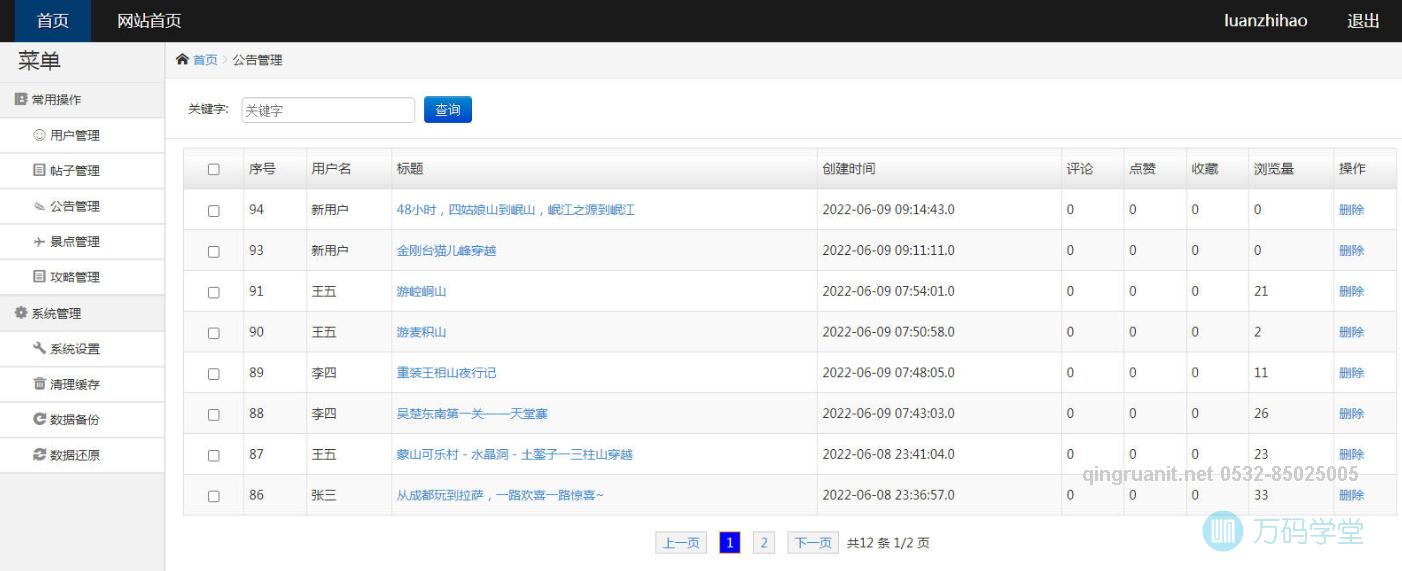Delete row 94 via 删除 link
This screenshot has width=1402, height=571.
[x=1351, y=210]
